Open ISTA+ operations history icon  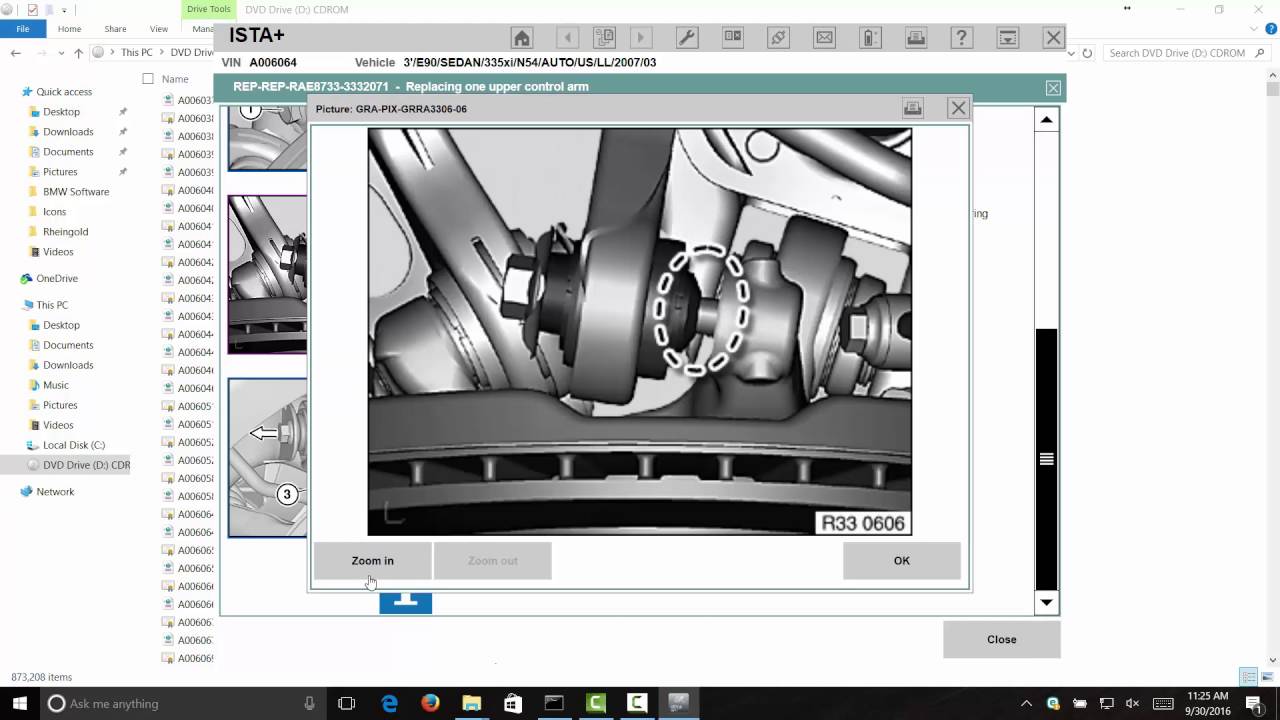(x=604, y=38)
